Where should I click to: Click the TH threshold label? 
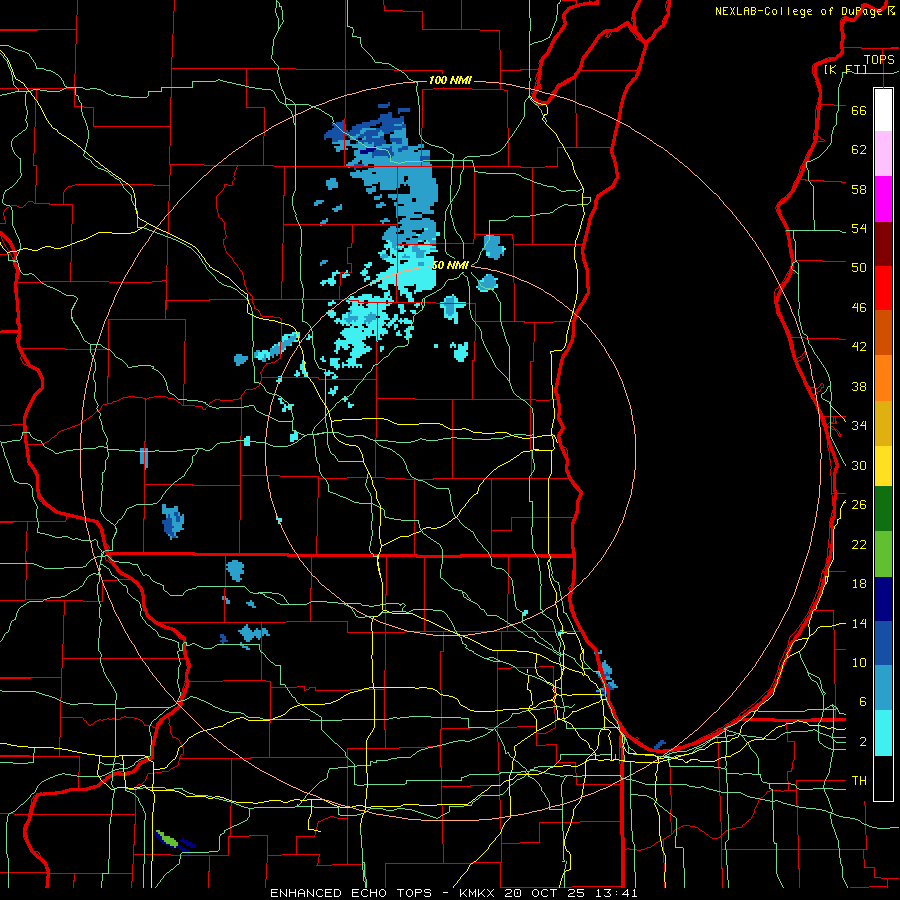coord(859,781)
